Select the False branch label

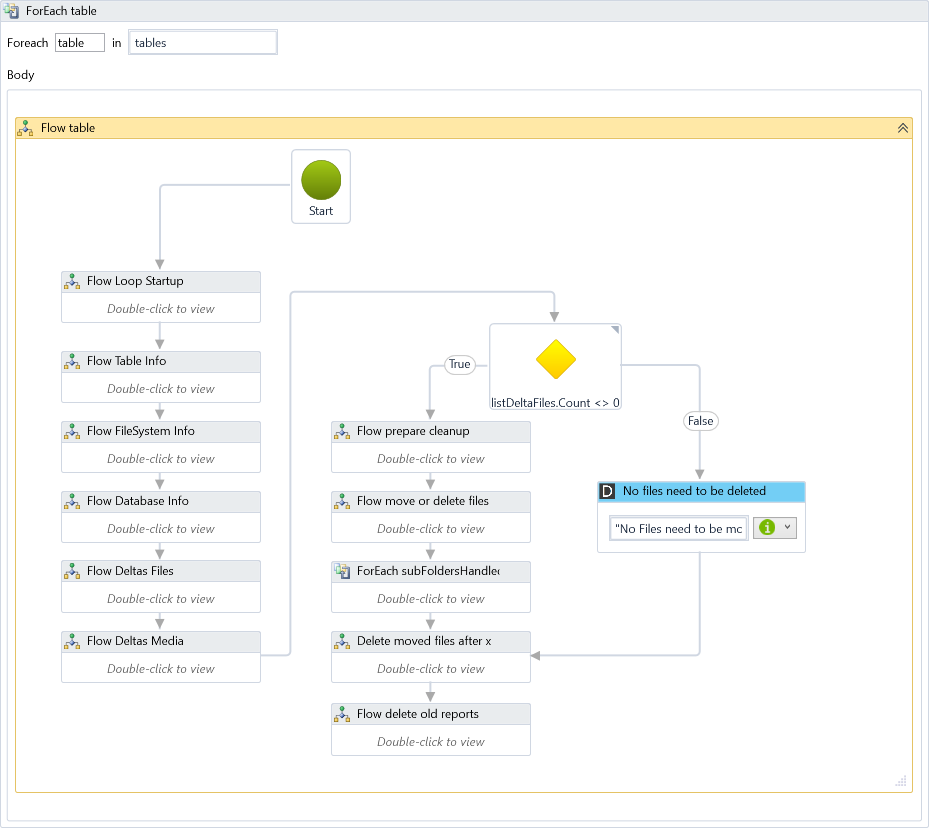[700, 421]
